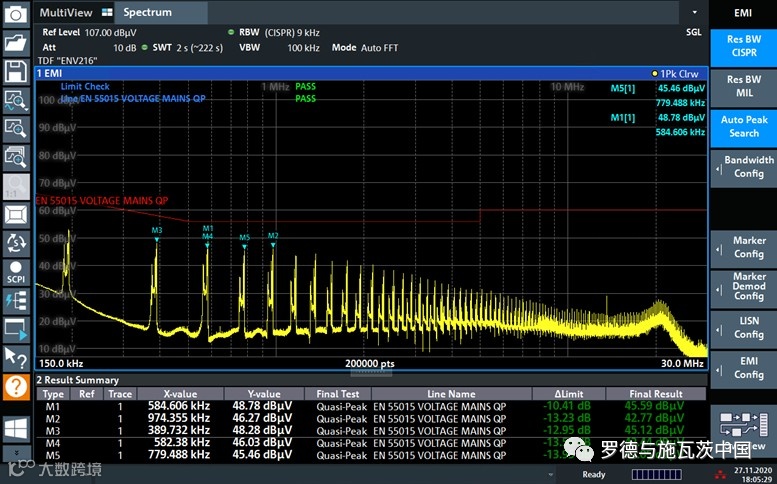The height and width of the screenshot is (484, 777).
Task: Click the context help pointer icon
Action: (15, 357)
